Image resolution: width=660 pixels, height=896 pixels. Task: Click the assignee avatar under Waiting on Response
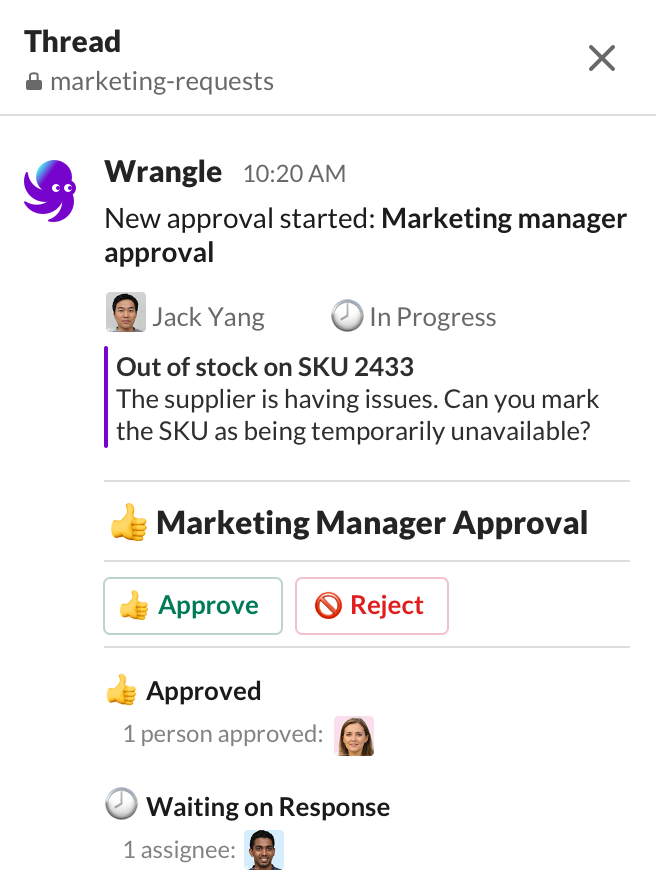(261, 850)
